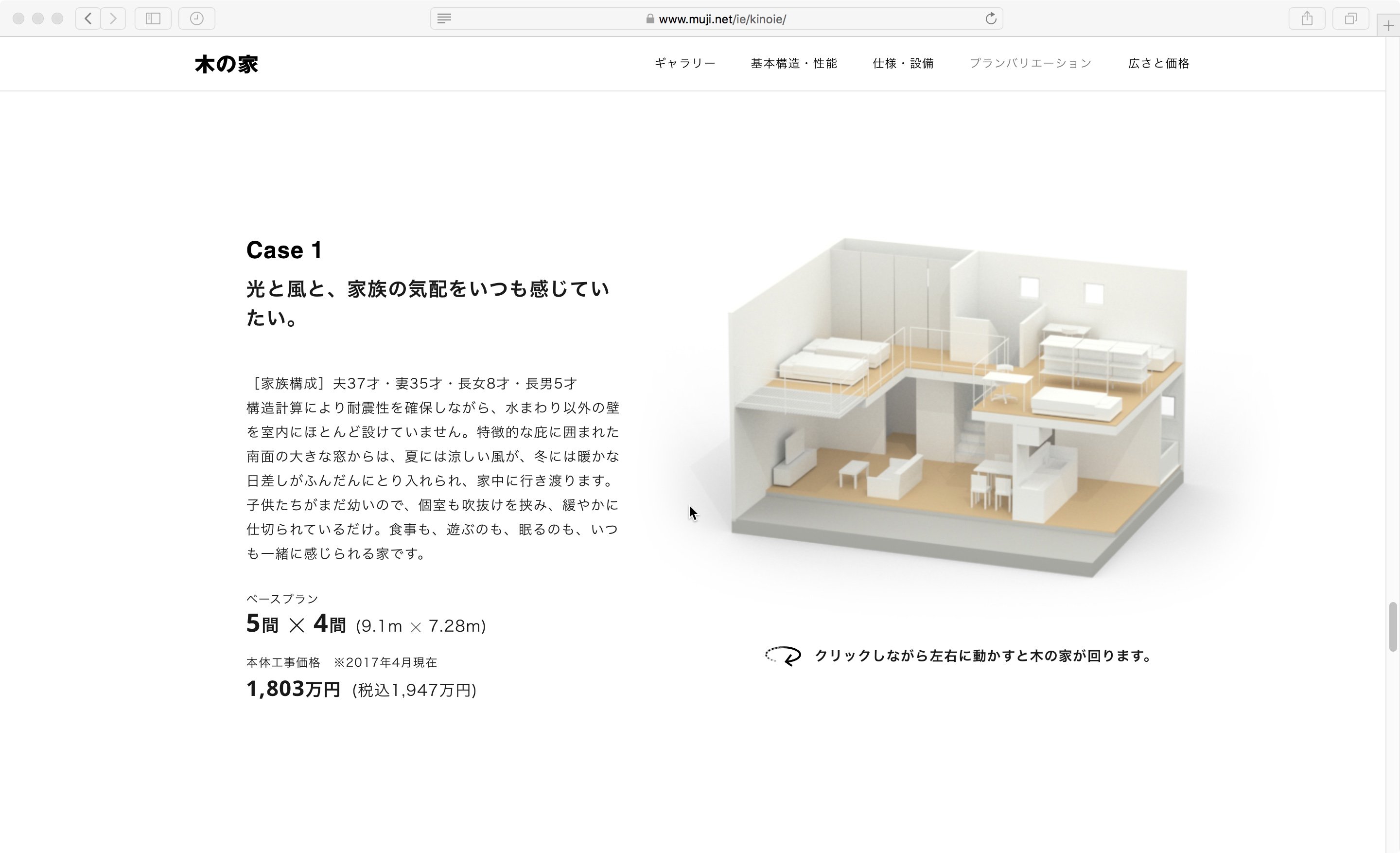Click inside the address bar URL field
The image size is (1400, 853).
(x=722, y=18)
